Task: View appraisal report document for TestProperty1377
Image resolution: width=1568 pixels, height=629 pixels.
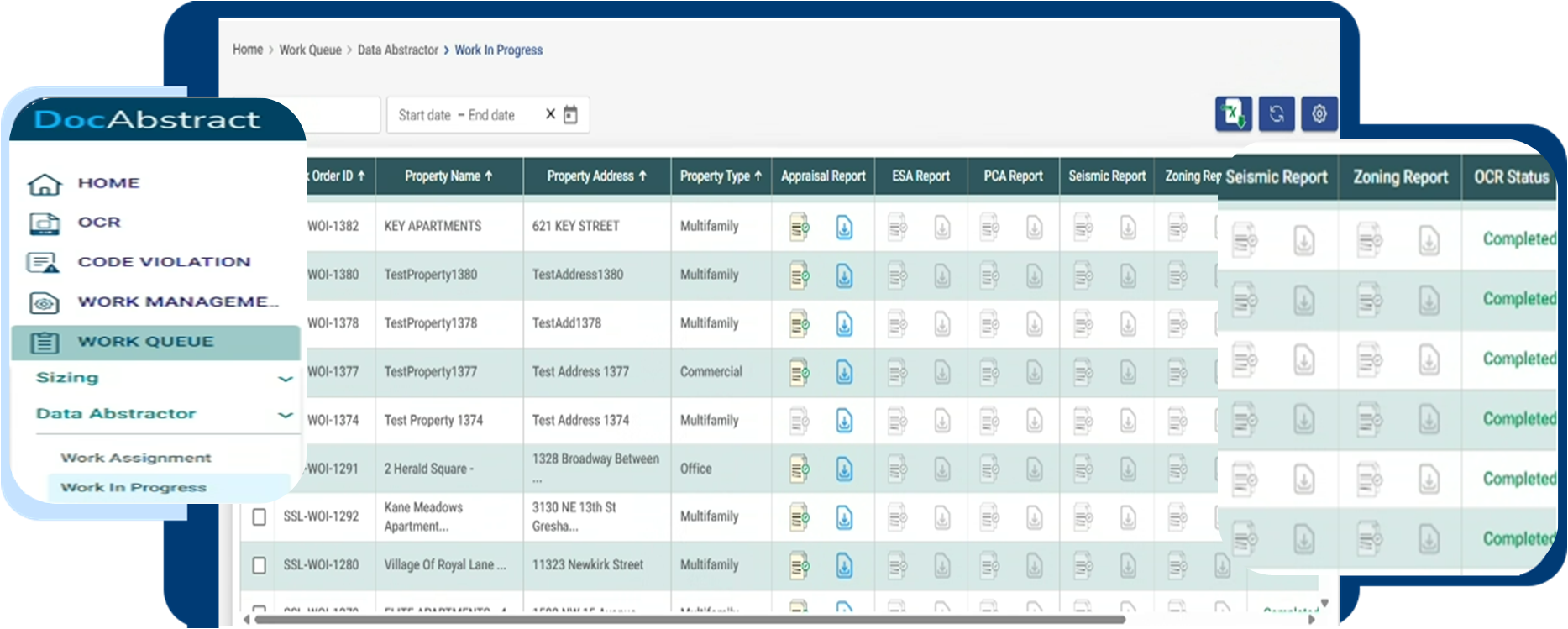Action: tap(799, 372)
